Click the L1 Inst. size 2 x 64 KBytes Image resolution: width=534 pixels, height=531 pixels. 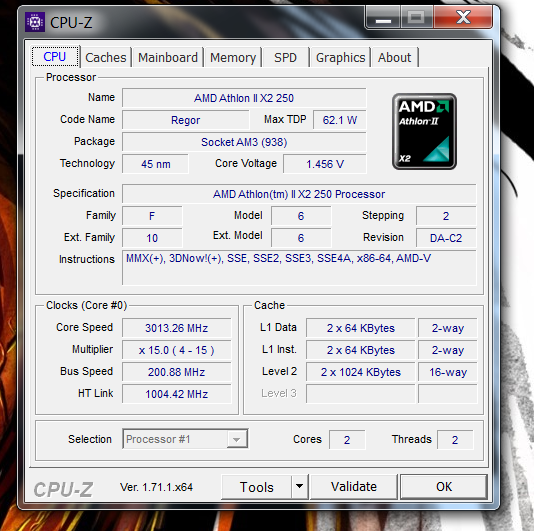point(361,350)
